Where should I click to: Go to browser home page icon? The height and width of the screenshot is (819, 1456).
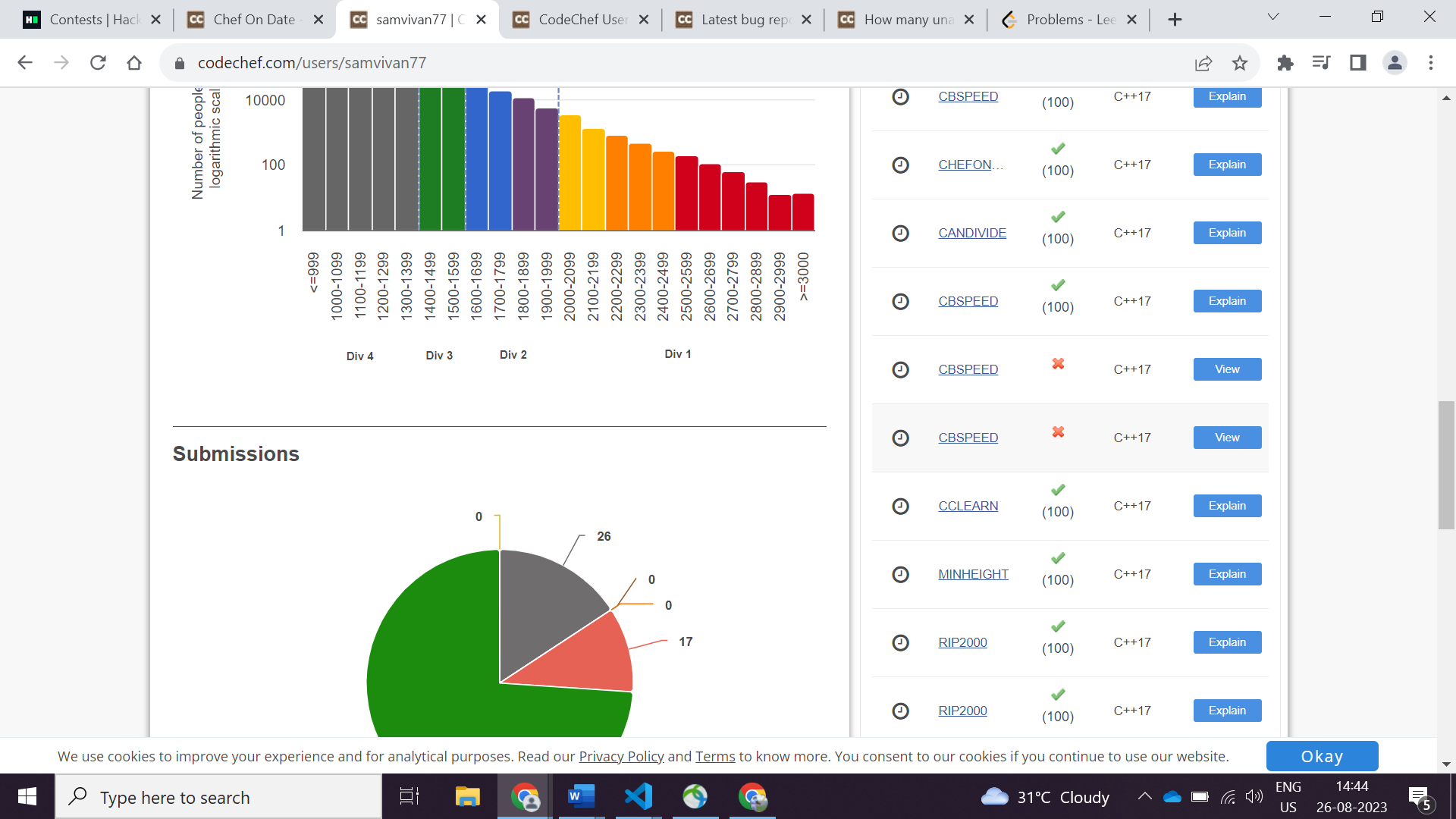pos(134,63)
